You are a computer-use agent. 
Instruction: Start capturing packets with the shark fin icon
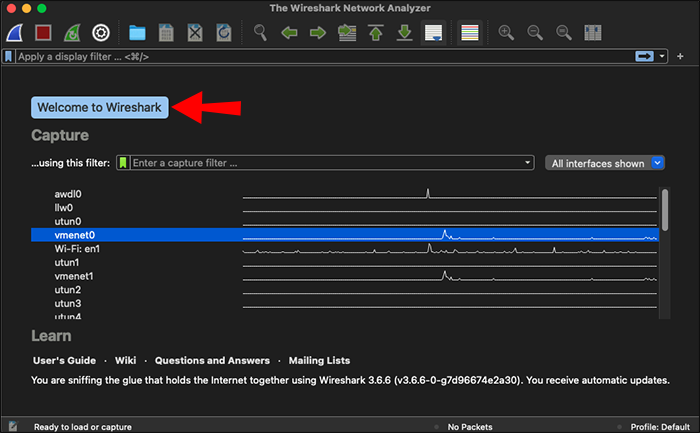pos(15,33)
